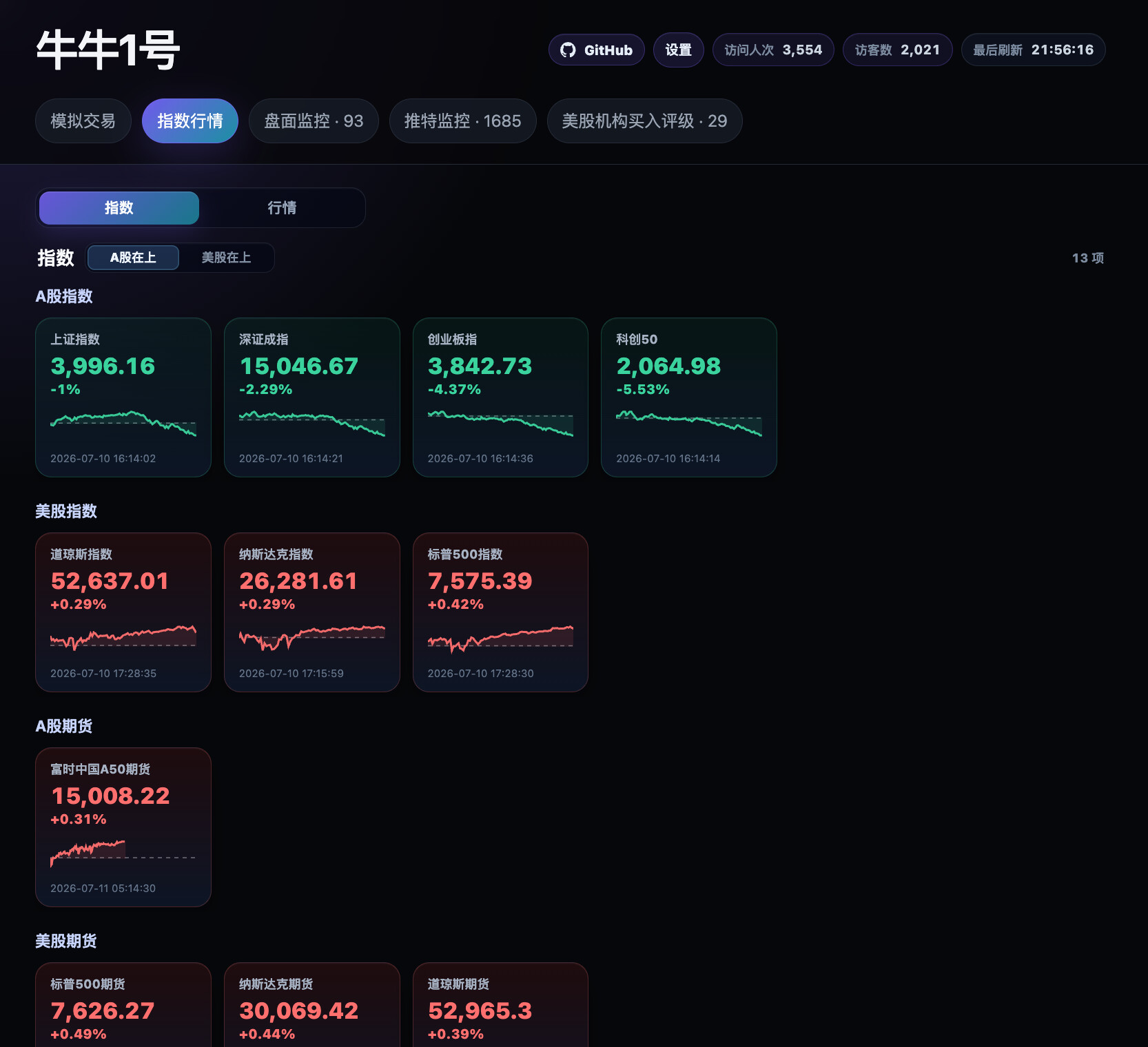Image resolution: width=1148 pixels, height=1047 pixels.
Task: Click the 上证指数 value 3,996.16
Action: point(103,366)
